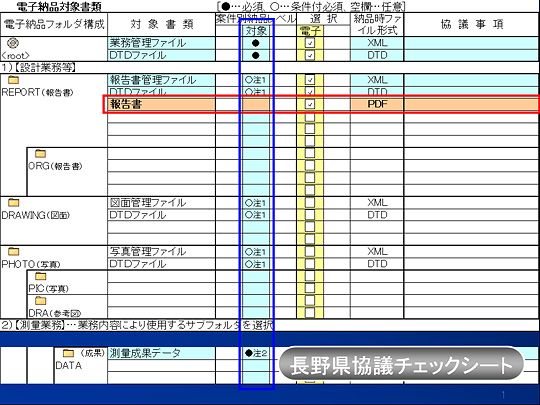The height and width of the screenshot is (405, 540).
Task: Select the 協議事項 column header
Action: [x=472, y=24]
